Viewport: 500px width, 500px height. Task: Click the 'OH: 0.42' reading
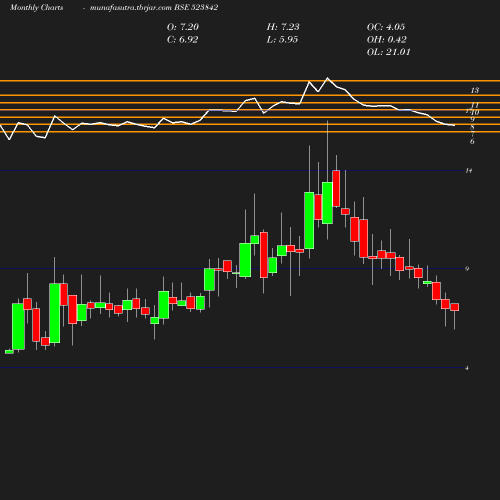[387, 40]
